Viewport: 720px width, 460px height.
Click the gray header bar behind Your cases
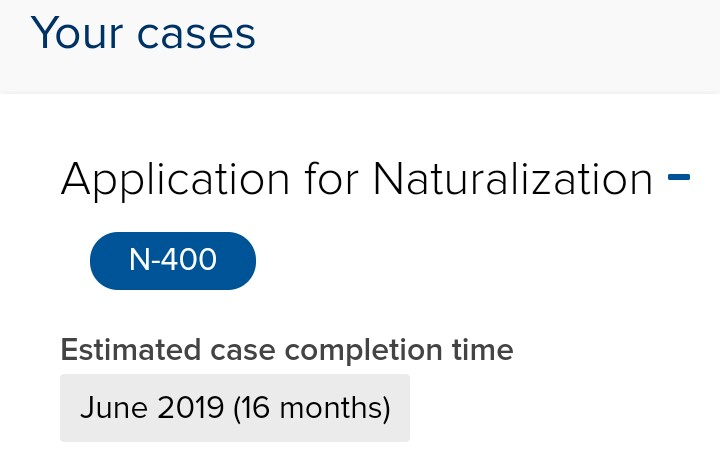[360, 47]
